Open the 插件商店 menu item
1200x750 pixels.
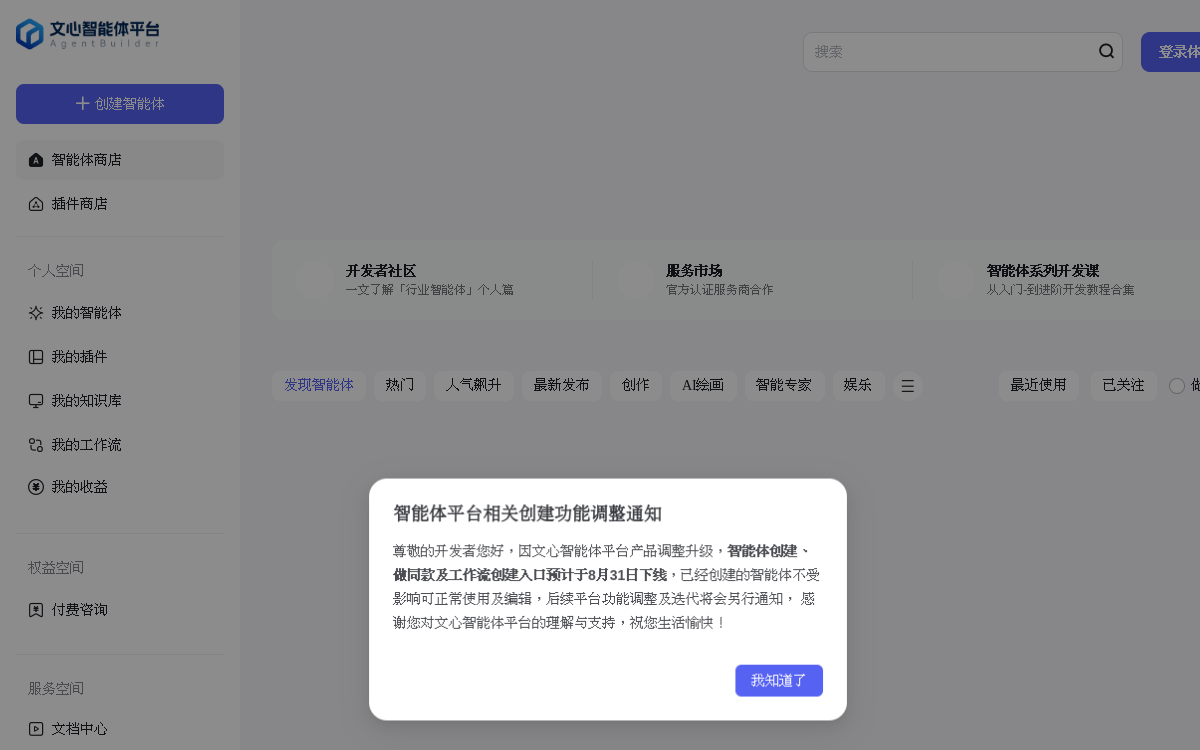click(x=120, y=204)
